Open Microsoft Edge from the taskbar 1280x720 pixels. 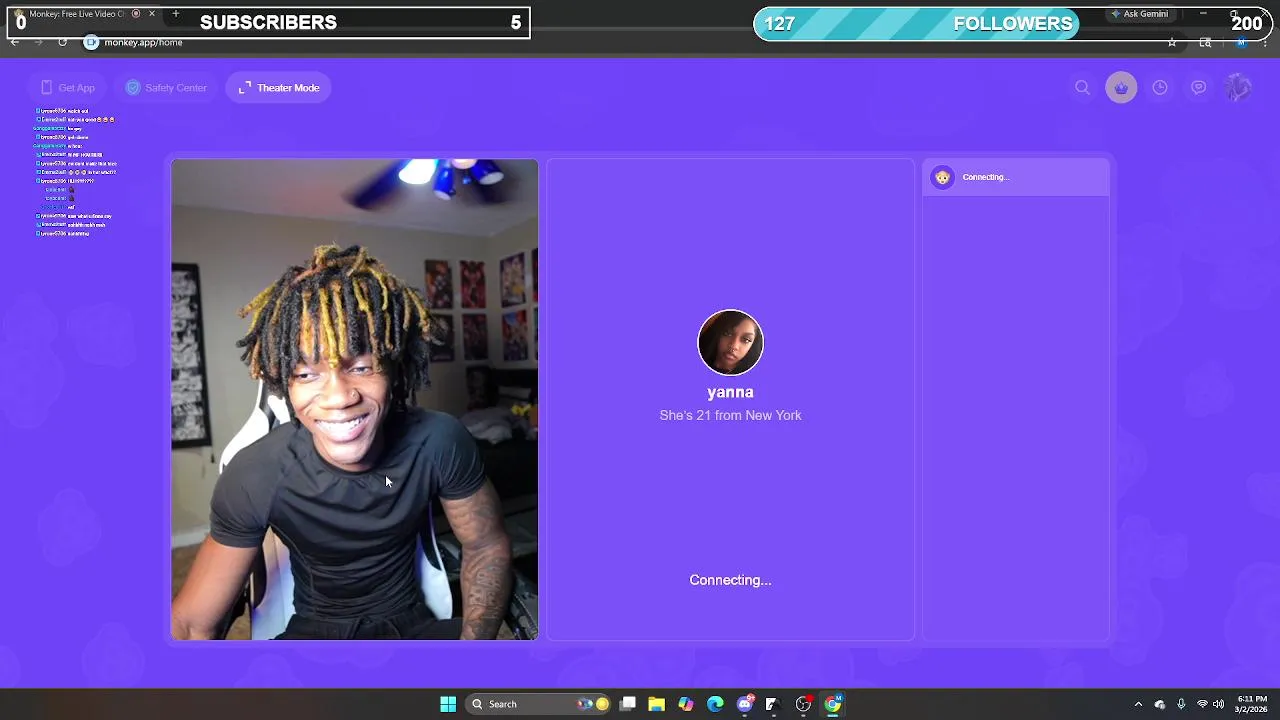pos(715,704)
